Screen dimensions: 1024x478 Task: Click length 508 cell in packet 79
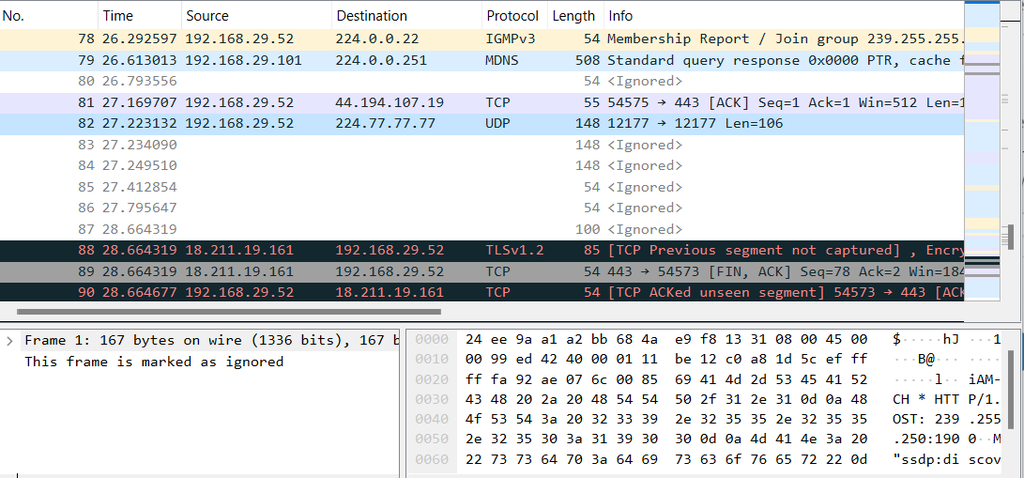588,60
